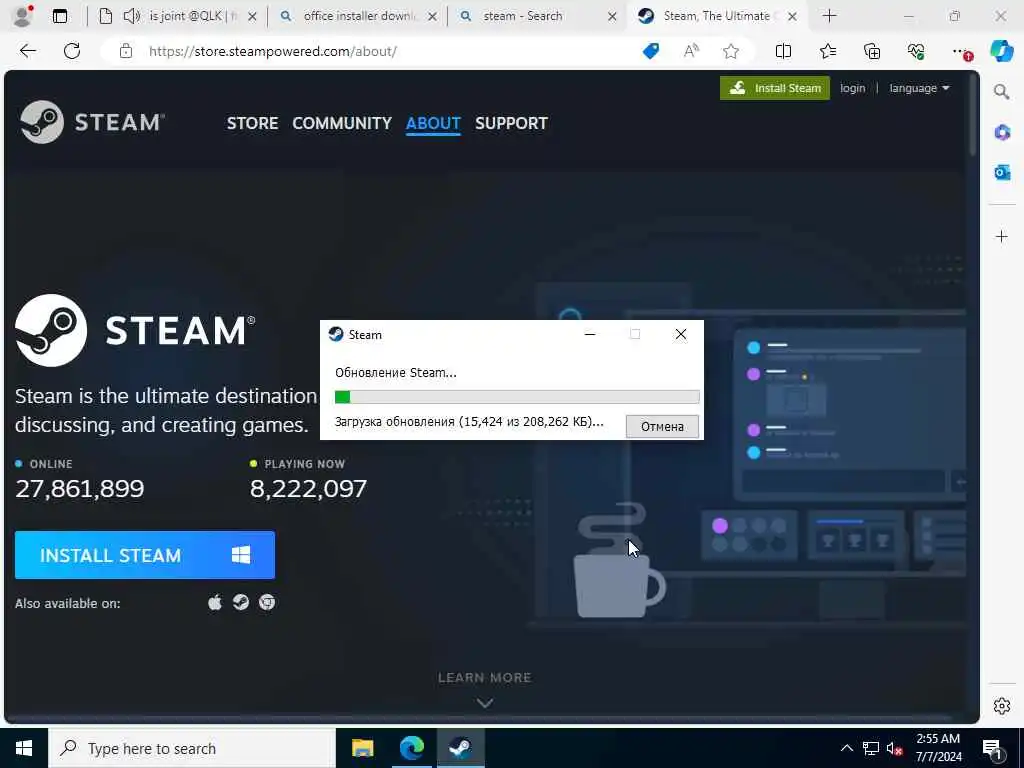The height and width of the screenshot is (768, 1024).
Task: Add this page to favorites star
Action: [731, 51]
